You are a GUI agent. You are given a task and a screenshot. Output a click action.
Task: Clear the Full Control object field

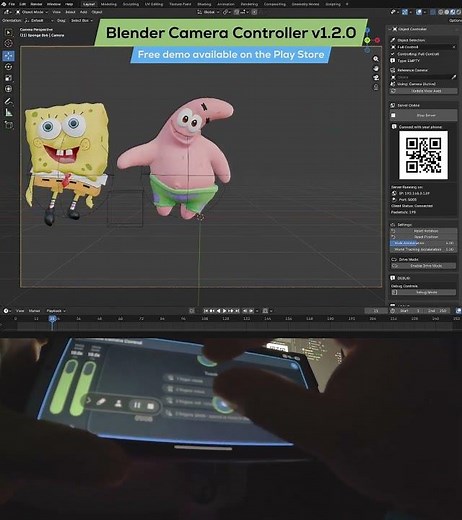[x=454, y=47]
